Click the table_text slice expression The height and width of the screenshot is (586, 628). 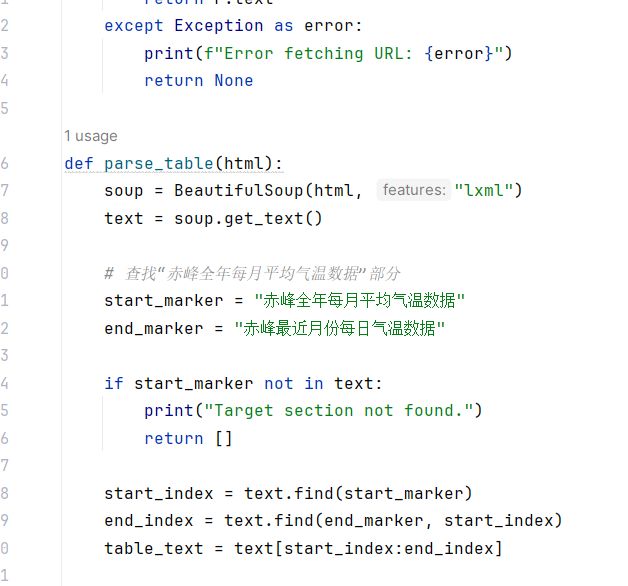[x=368, y=548]
